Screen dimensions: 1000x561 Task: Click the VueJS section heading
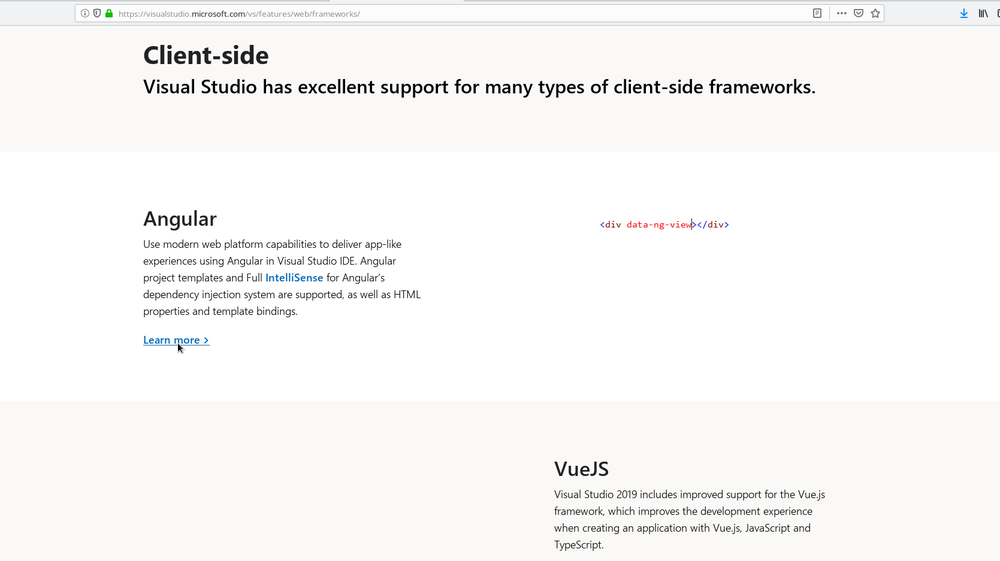click(581, 469)
